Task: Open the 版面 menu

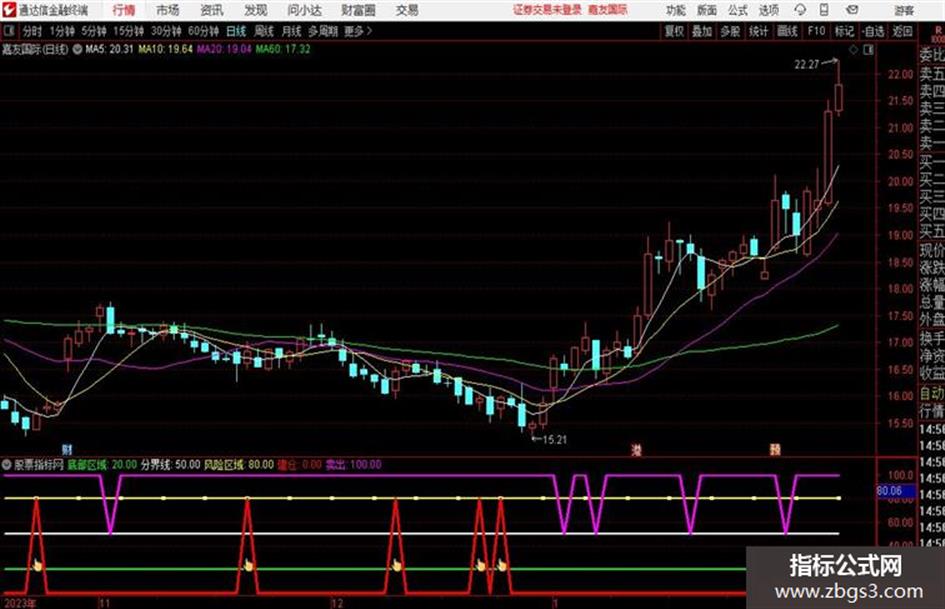Action: click(x=706, y=10)
